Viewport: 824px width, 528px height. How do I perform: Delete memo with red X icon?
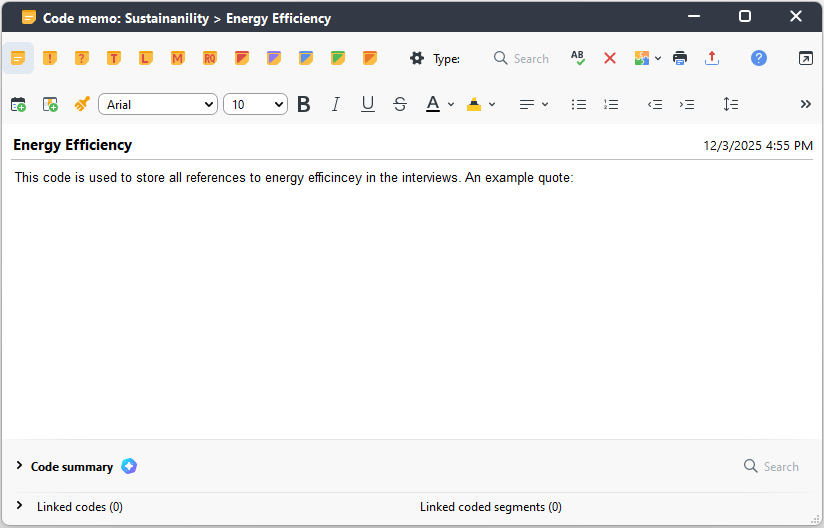[610, 58]
